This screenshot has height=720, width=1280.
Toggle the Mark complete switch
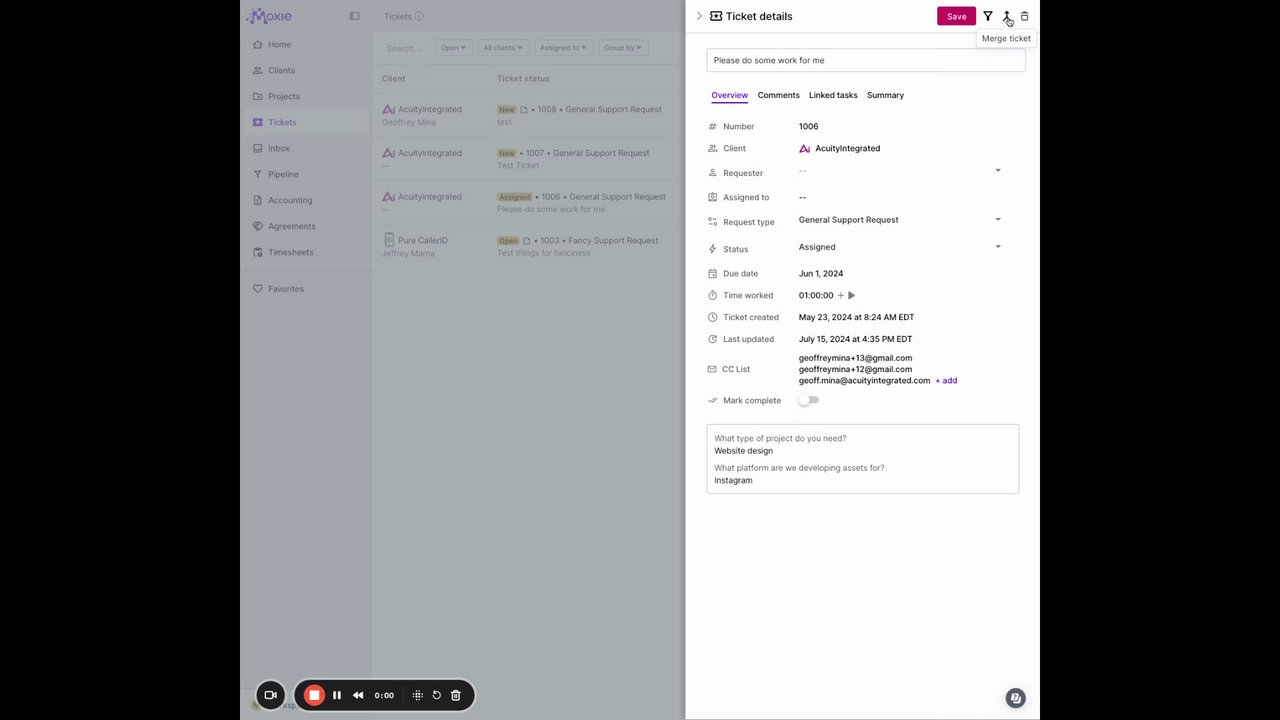click(809, 400)
